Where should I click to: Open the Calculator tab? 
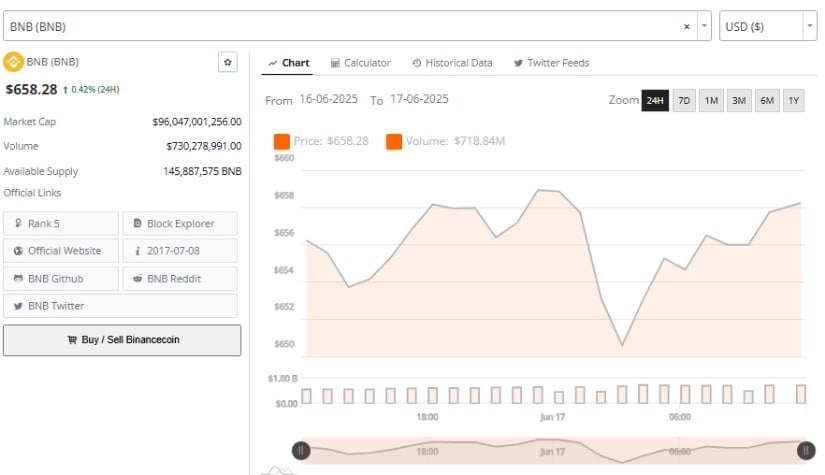point(360,63)
